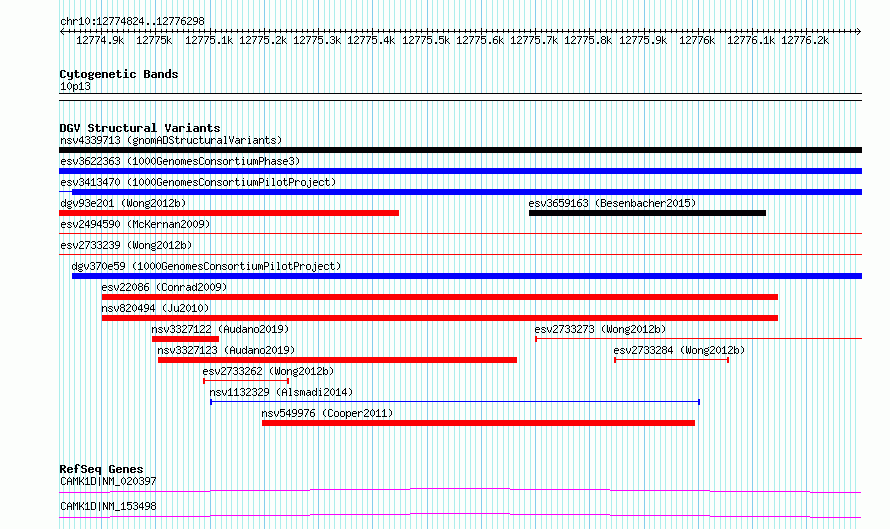Click the 12776.2k ruler tick label
890x529 pixels.
(x=805, y=40)
